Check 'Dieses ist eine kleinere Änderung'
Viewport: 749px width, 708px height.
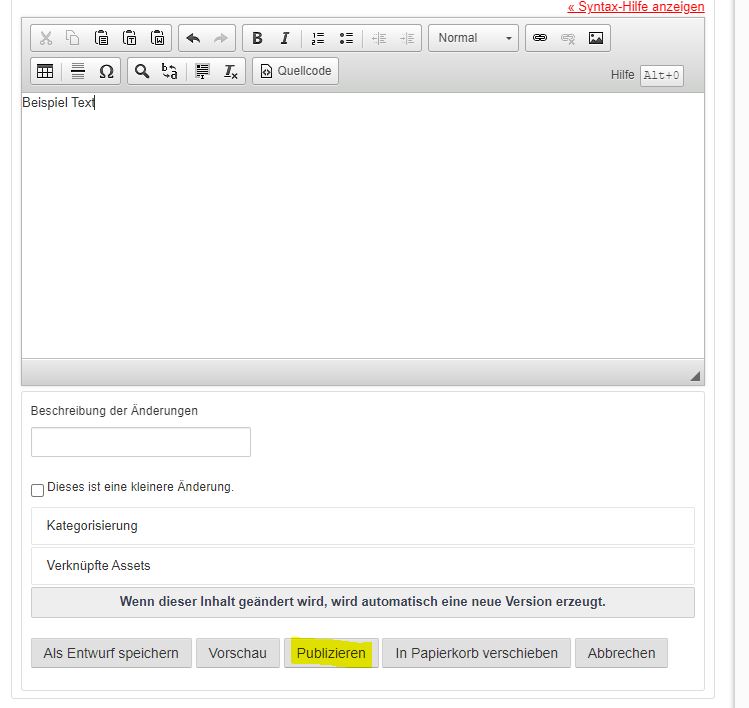(38, 490)
